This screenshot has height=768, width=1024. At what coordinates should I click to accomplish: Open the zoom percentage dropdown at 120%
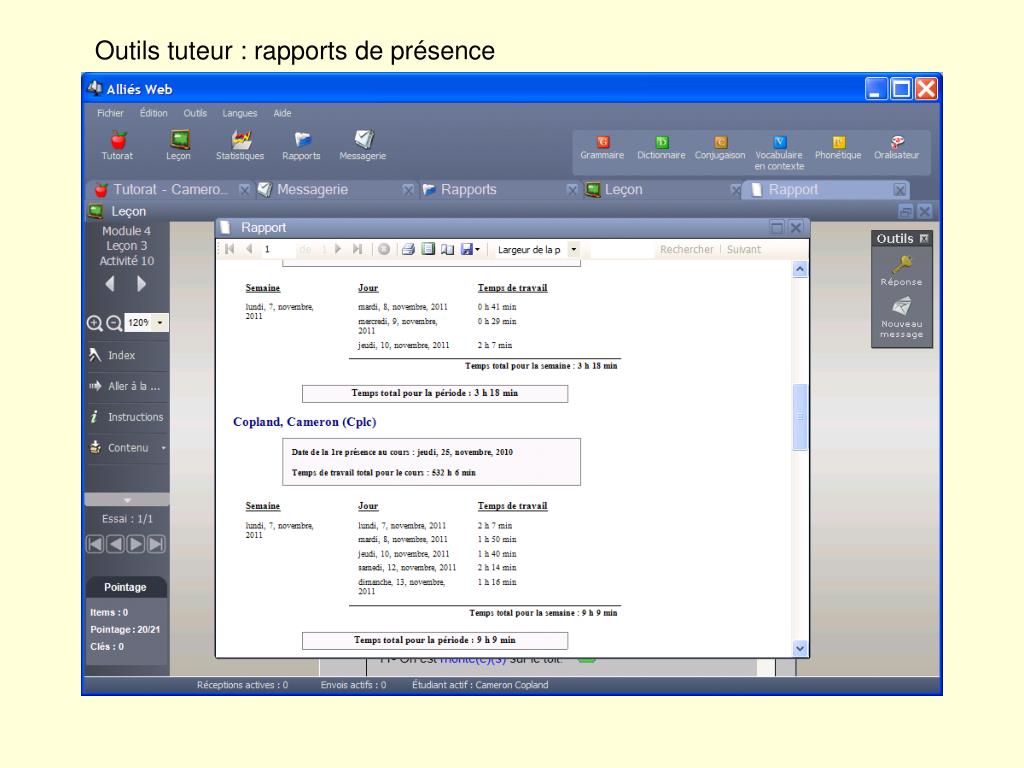[x=160, y=323]
